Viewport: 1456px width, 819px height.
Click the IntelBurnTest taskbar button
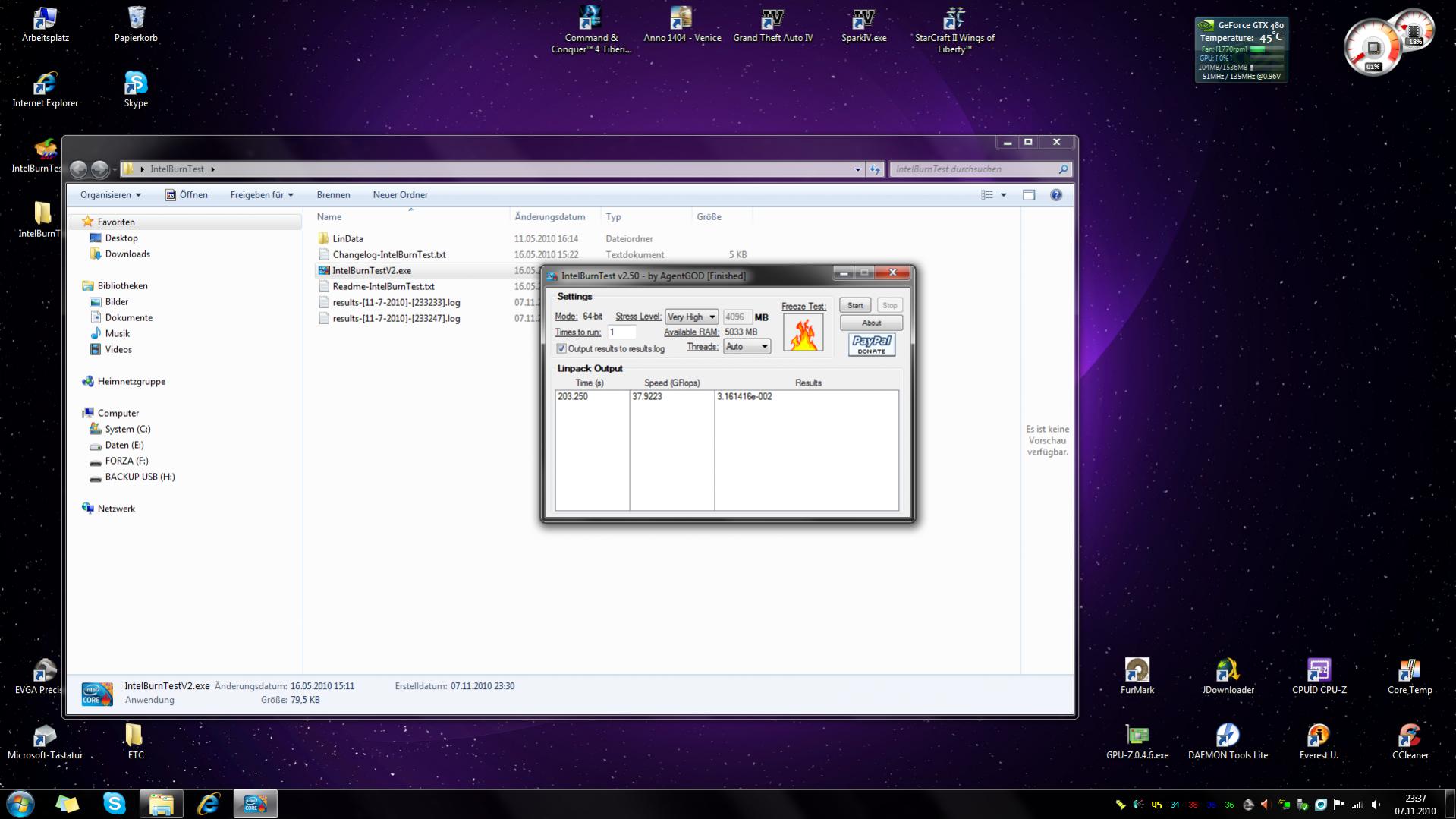tap(255, 803)
